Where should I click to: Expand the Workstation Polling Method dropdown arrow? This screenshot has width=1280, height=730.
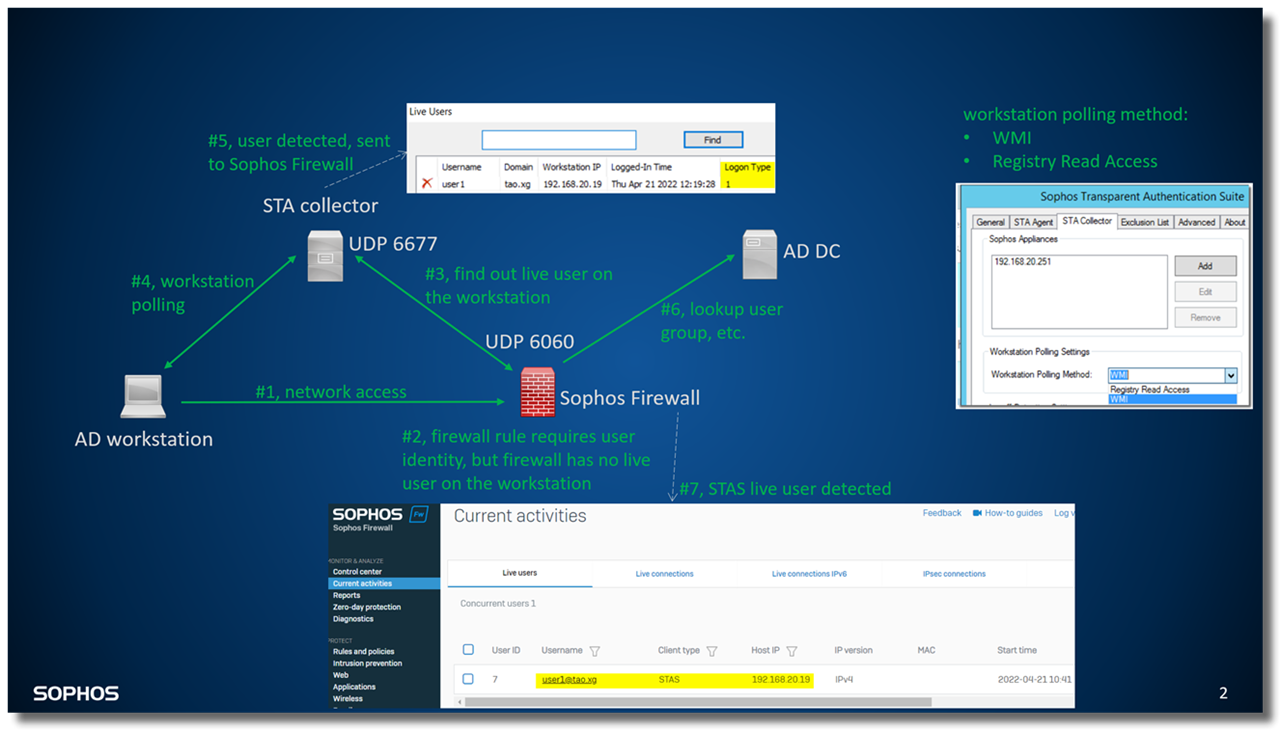(x=1231, y=376)
